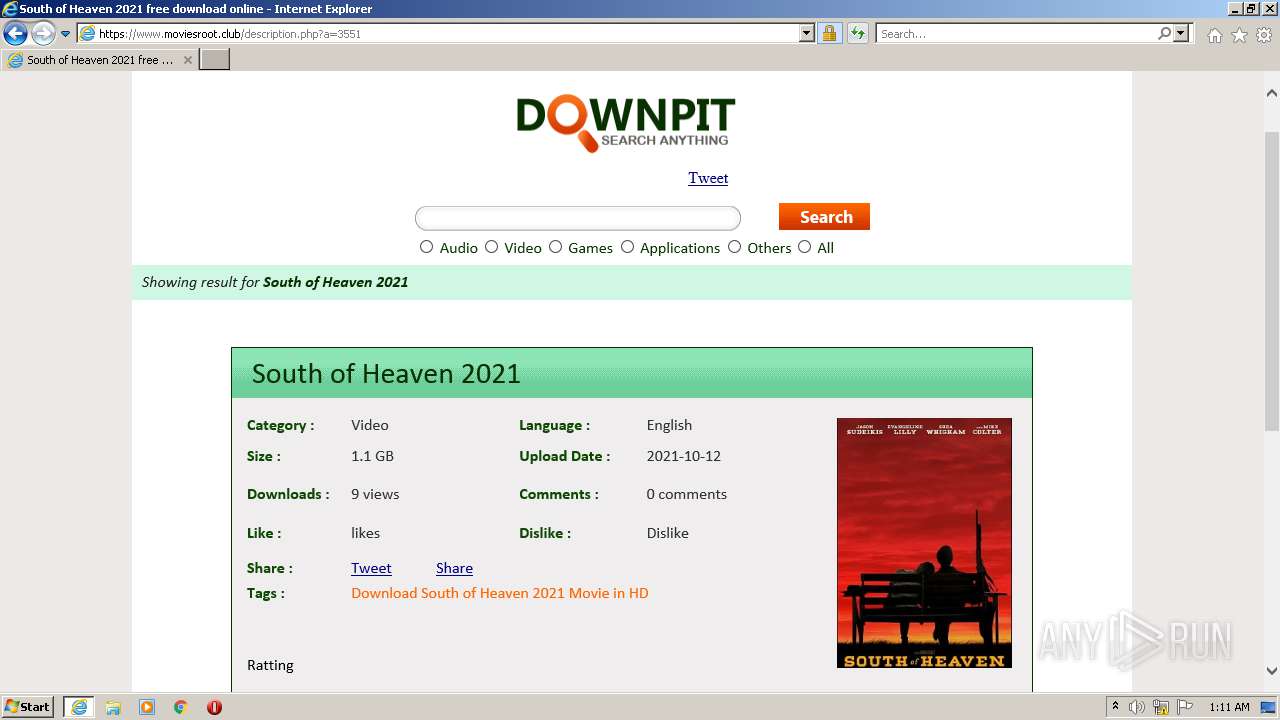Click the orange Search button

click(824, 217)
